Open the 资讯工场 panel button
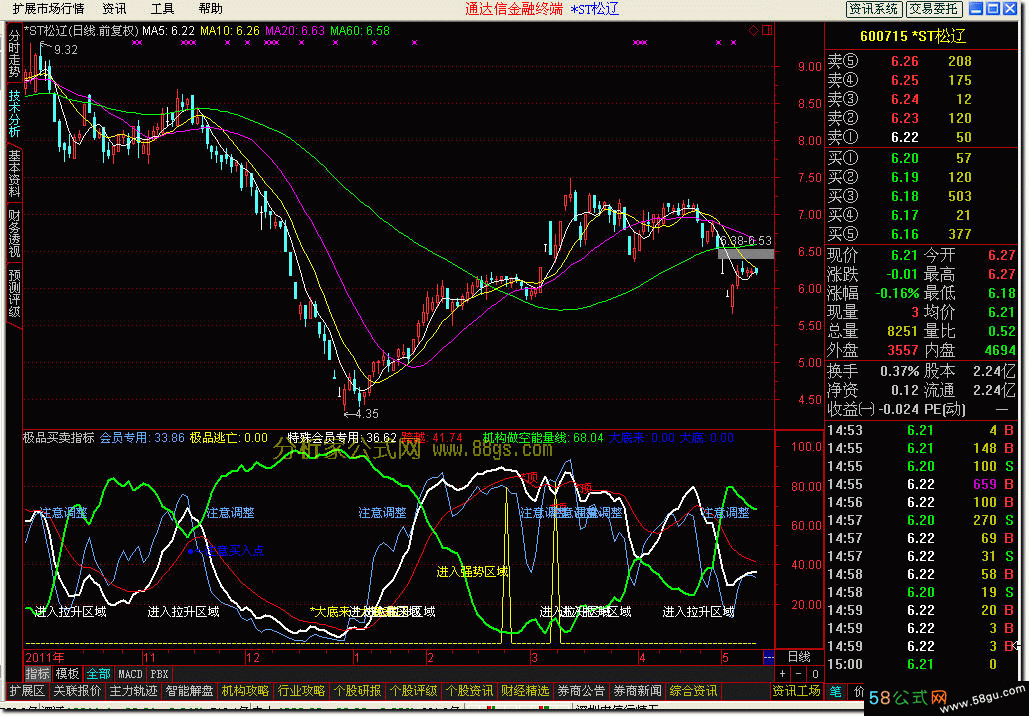This screenshot has width=1029, height=716. click(x=797, y=691)
